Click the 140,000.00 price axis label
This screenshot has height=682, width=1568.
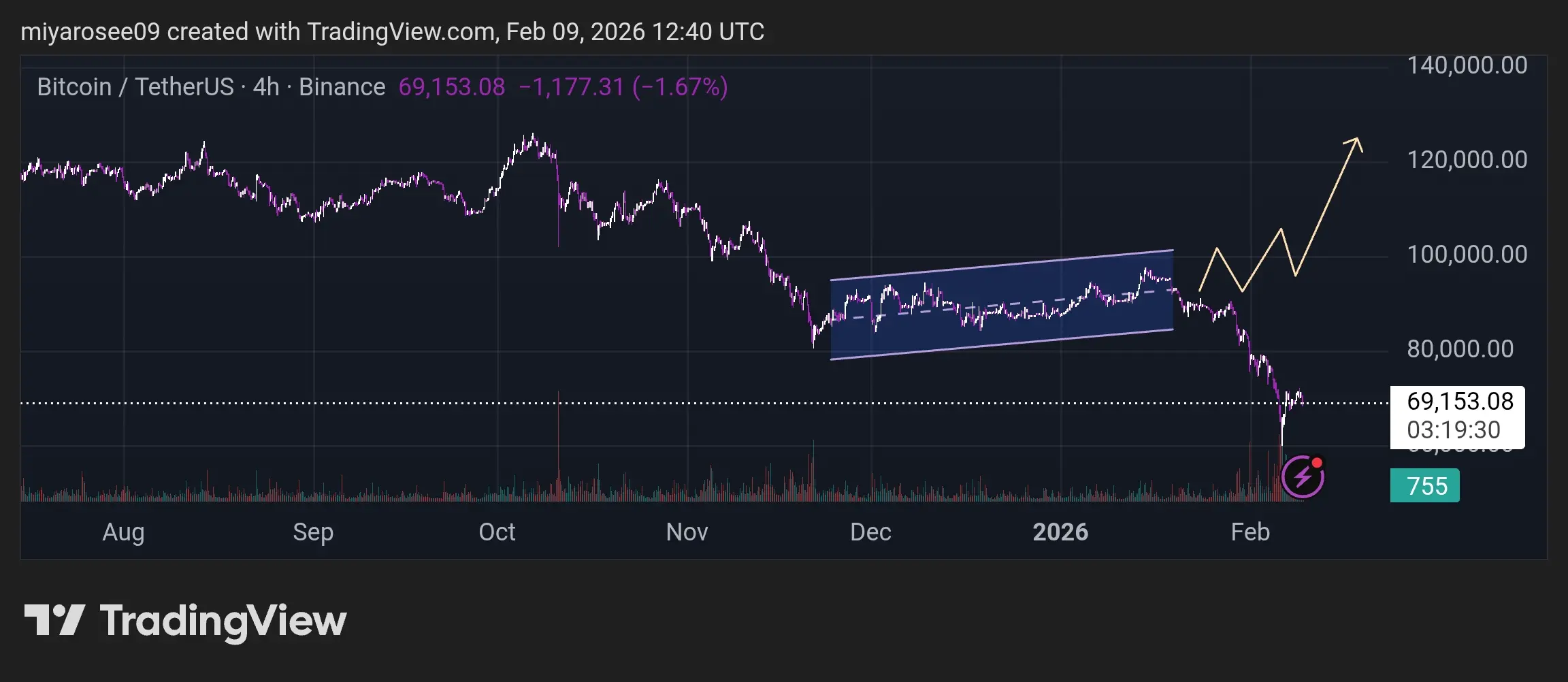[x=1467, y=65]
